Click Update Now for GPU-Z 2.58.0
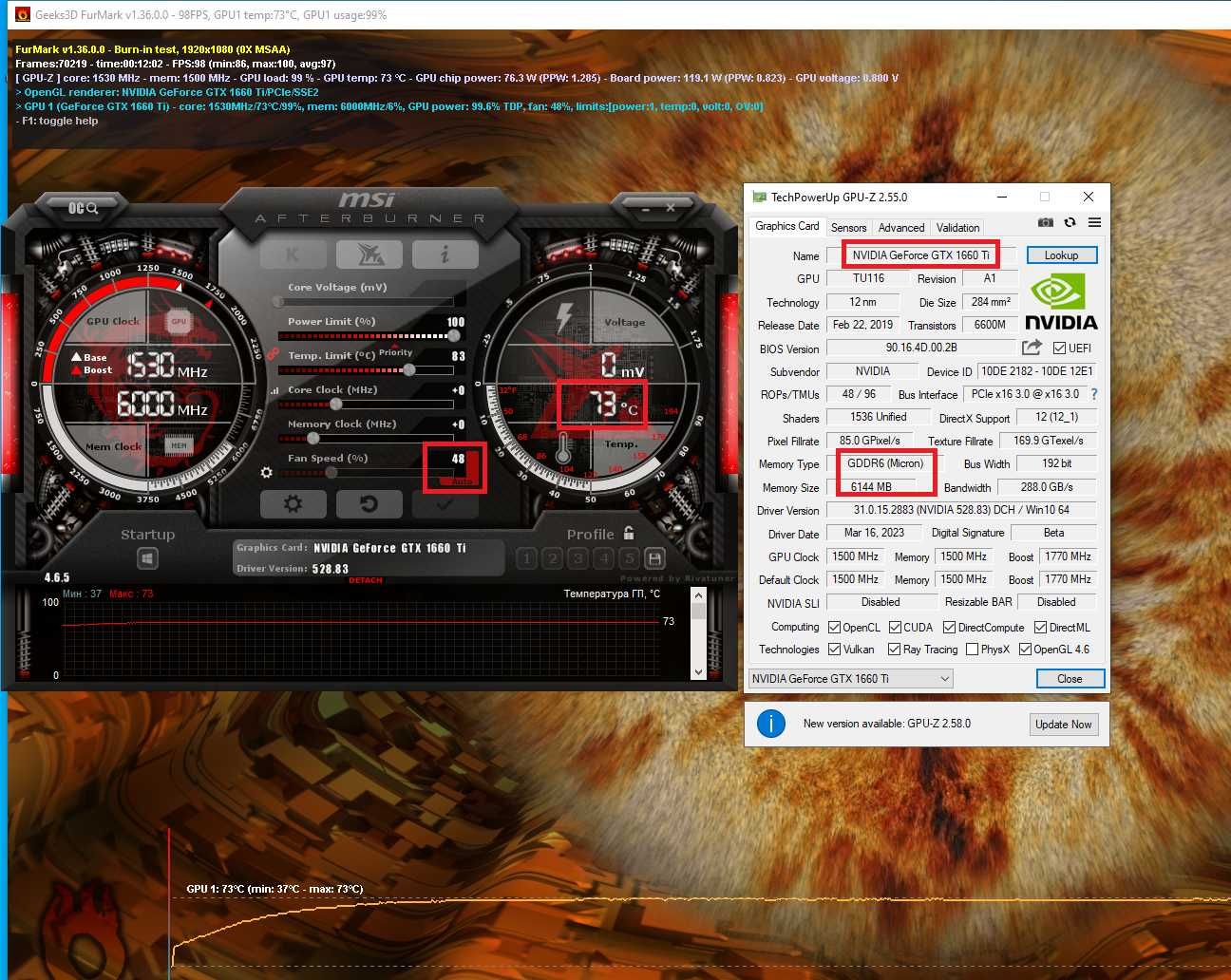 pos(1064,725)
